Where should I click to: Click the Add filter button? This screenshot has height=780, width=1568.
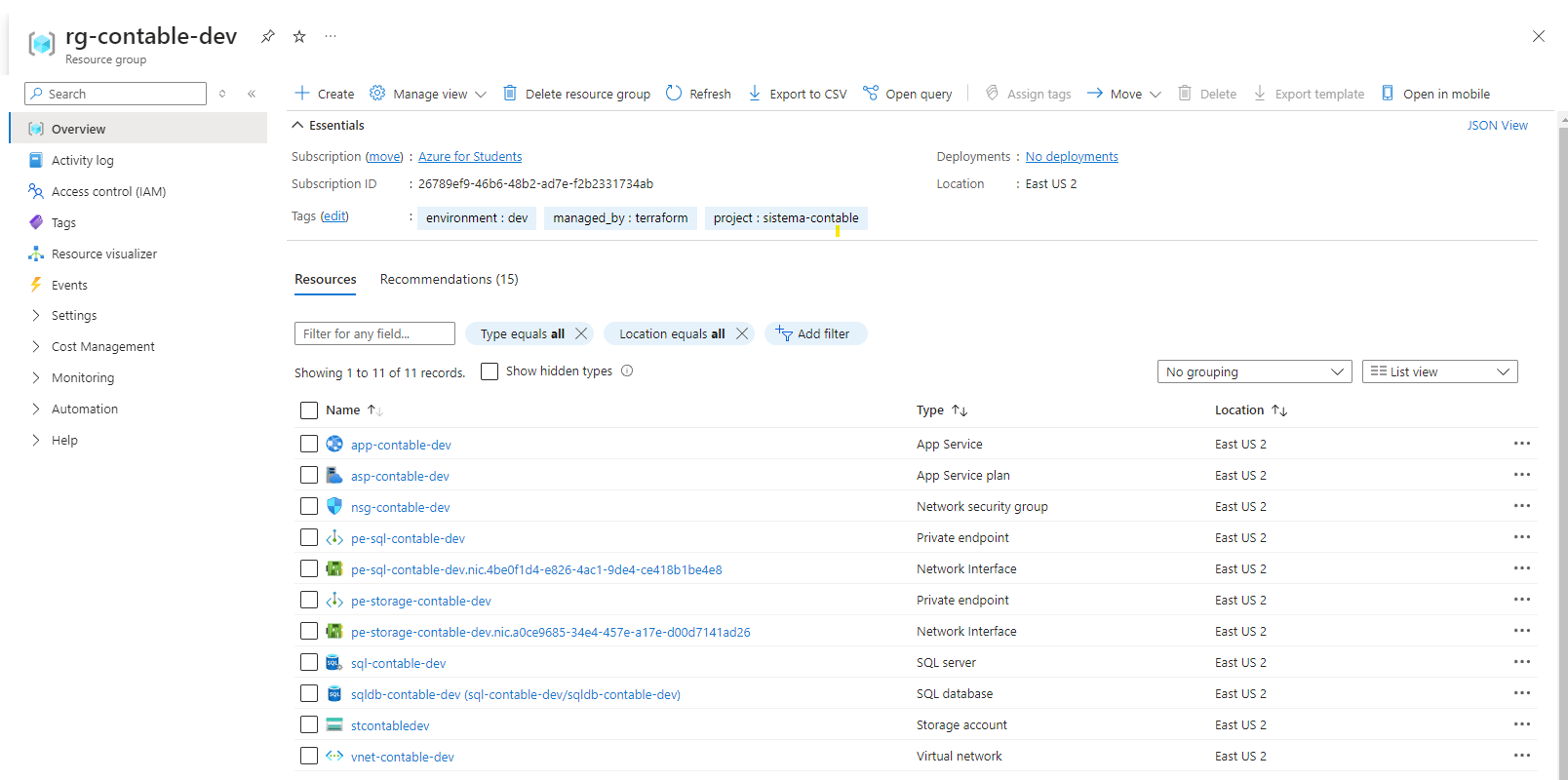815,333
